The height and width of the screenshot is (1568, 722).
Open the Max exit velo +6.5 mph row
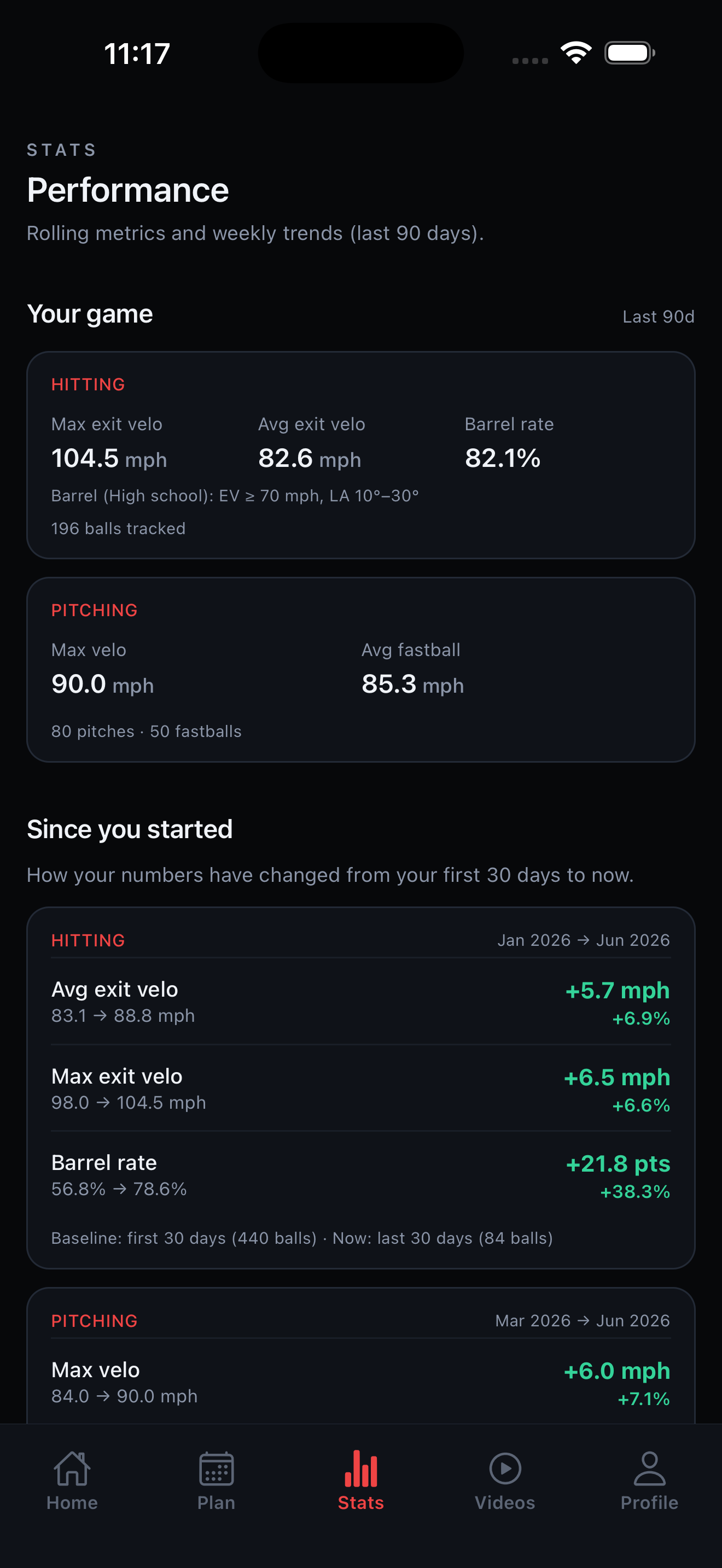[x=361, y=1089]
